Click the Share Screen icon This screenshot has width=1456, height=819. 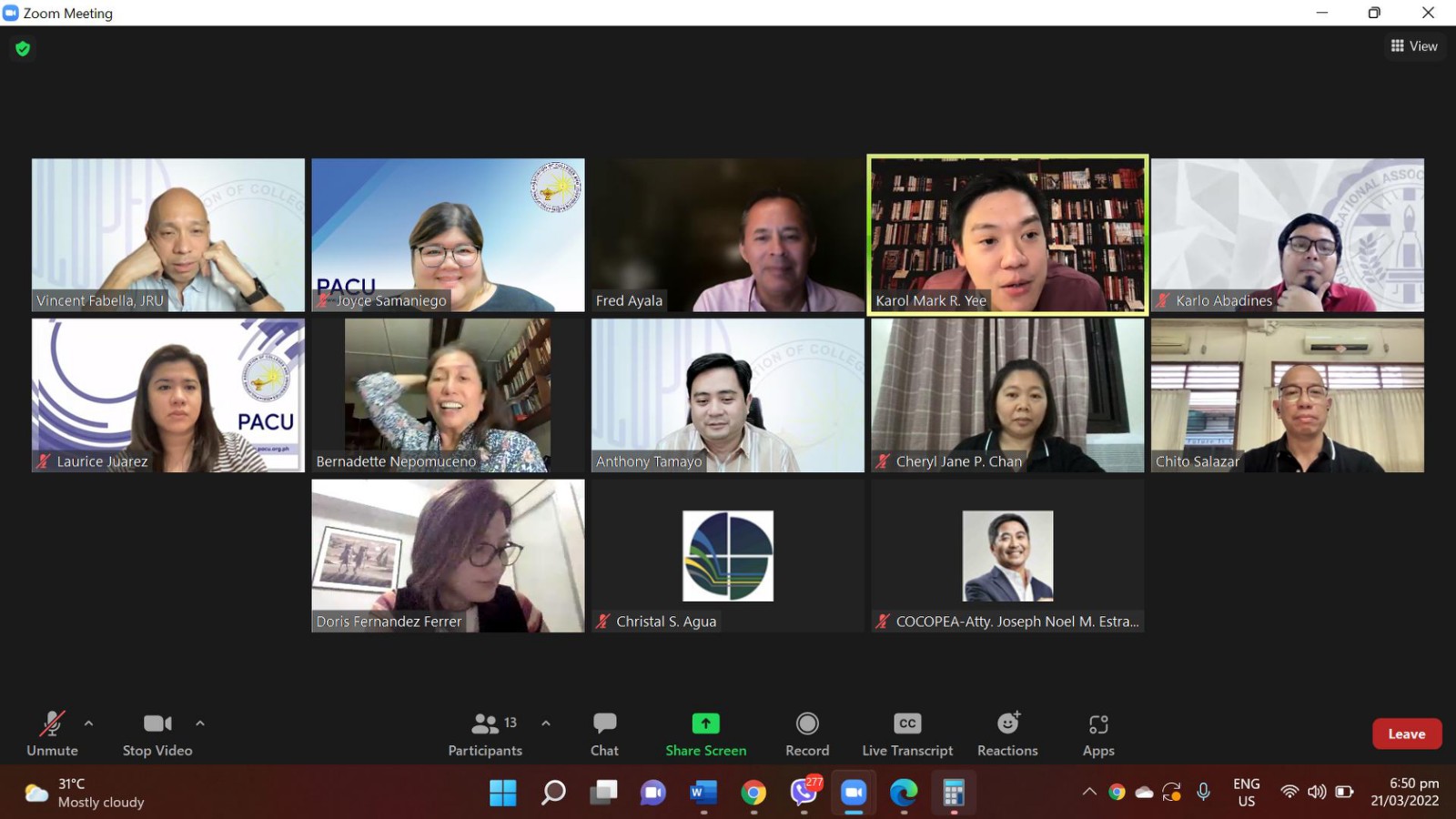(705, 724)
